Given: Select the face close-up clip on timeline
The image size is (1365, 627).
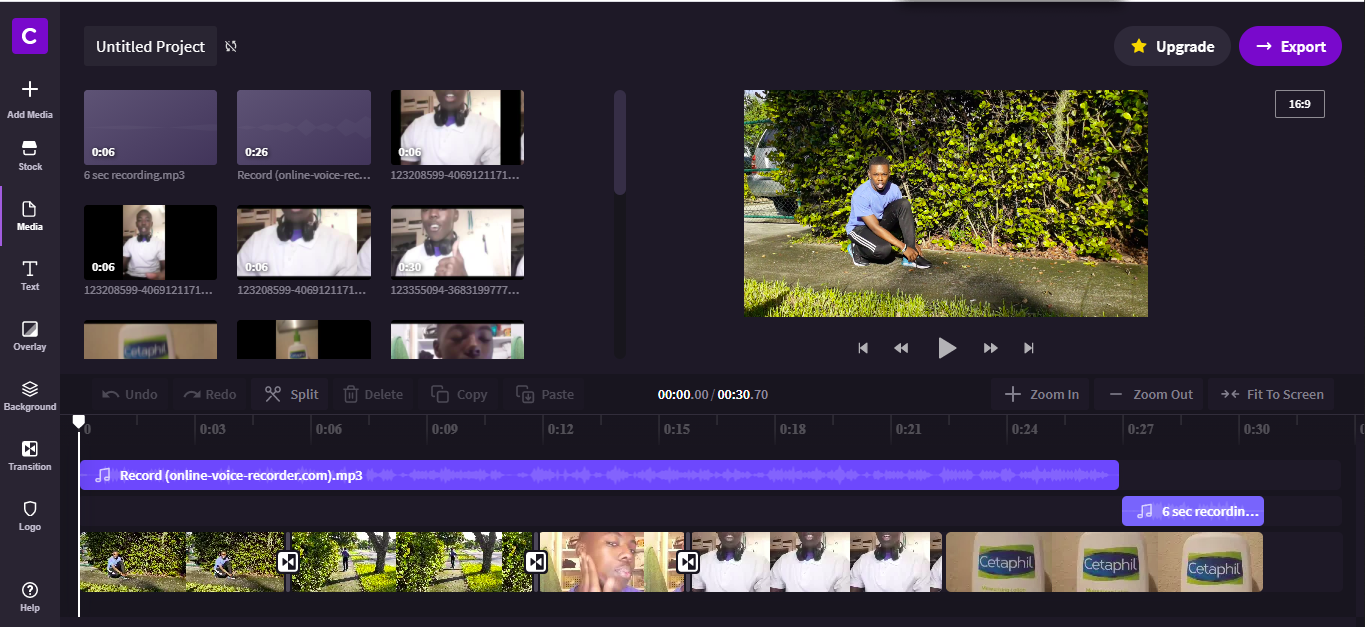Looking at the screenshot, I should tap(610, 562).
